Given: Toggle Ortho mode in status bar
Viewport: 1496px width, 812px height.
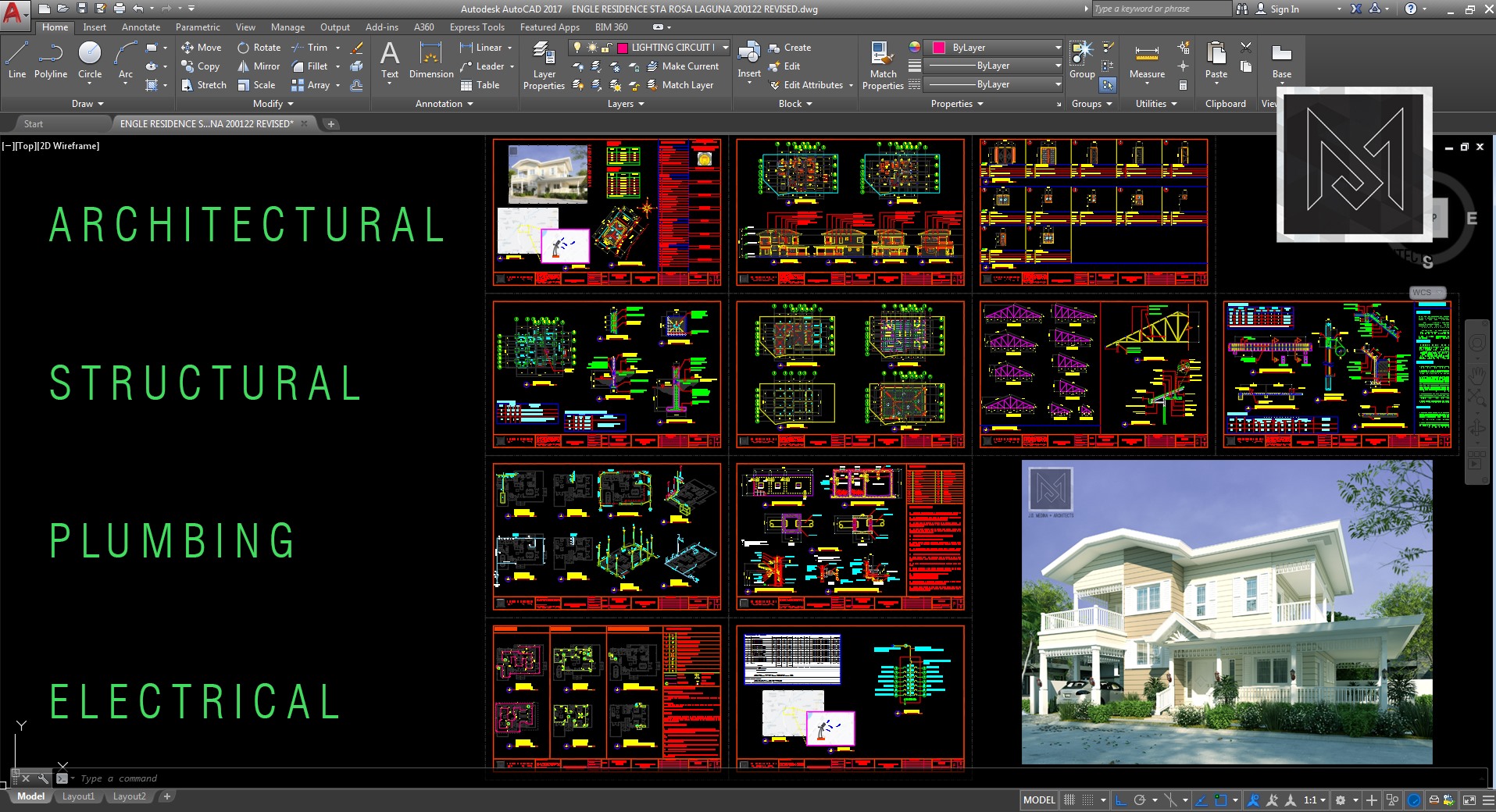Looking at the screenshot, I should 1121,800.
